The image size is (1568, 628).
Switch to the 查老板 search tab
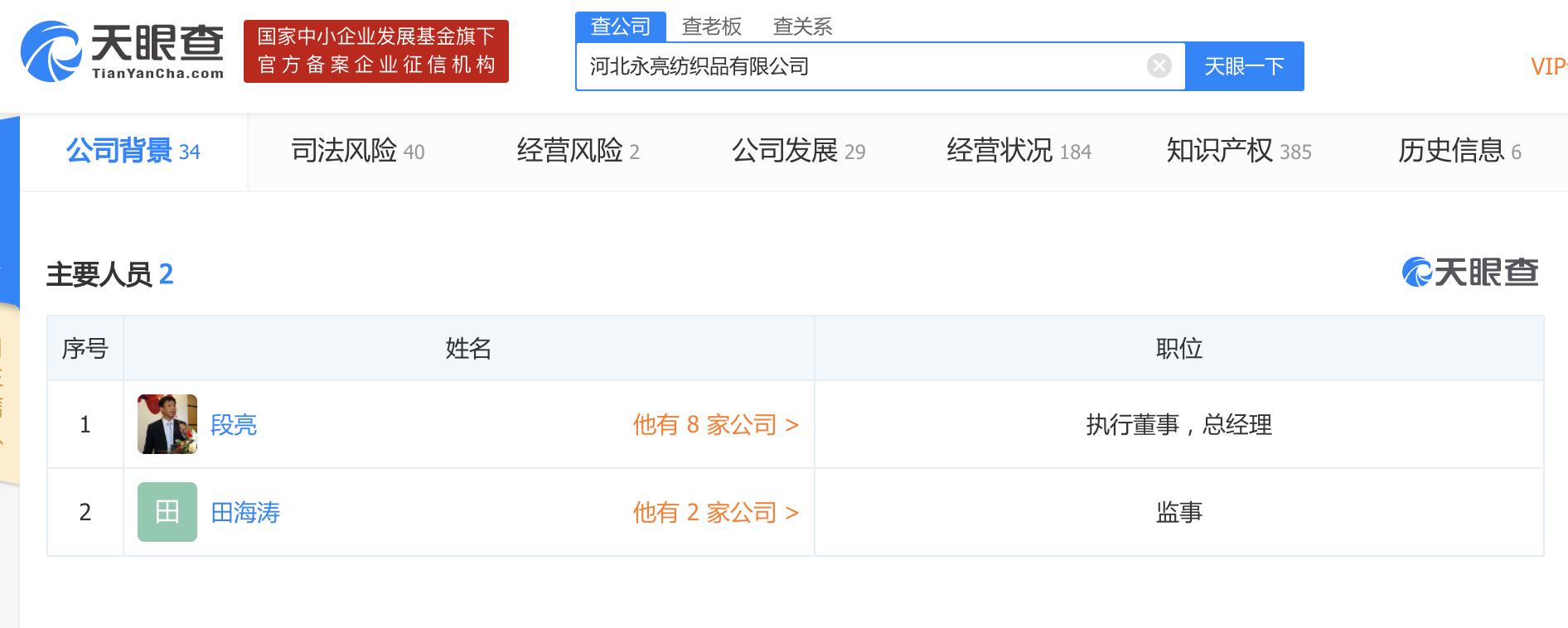pyautogui.click(x=712, y=27)
